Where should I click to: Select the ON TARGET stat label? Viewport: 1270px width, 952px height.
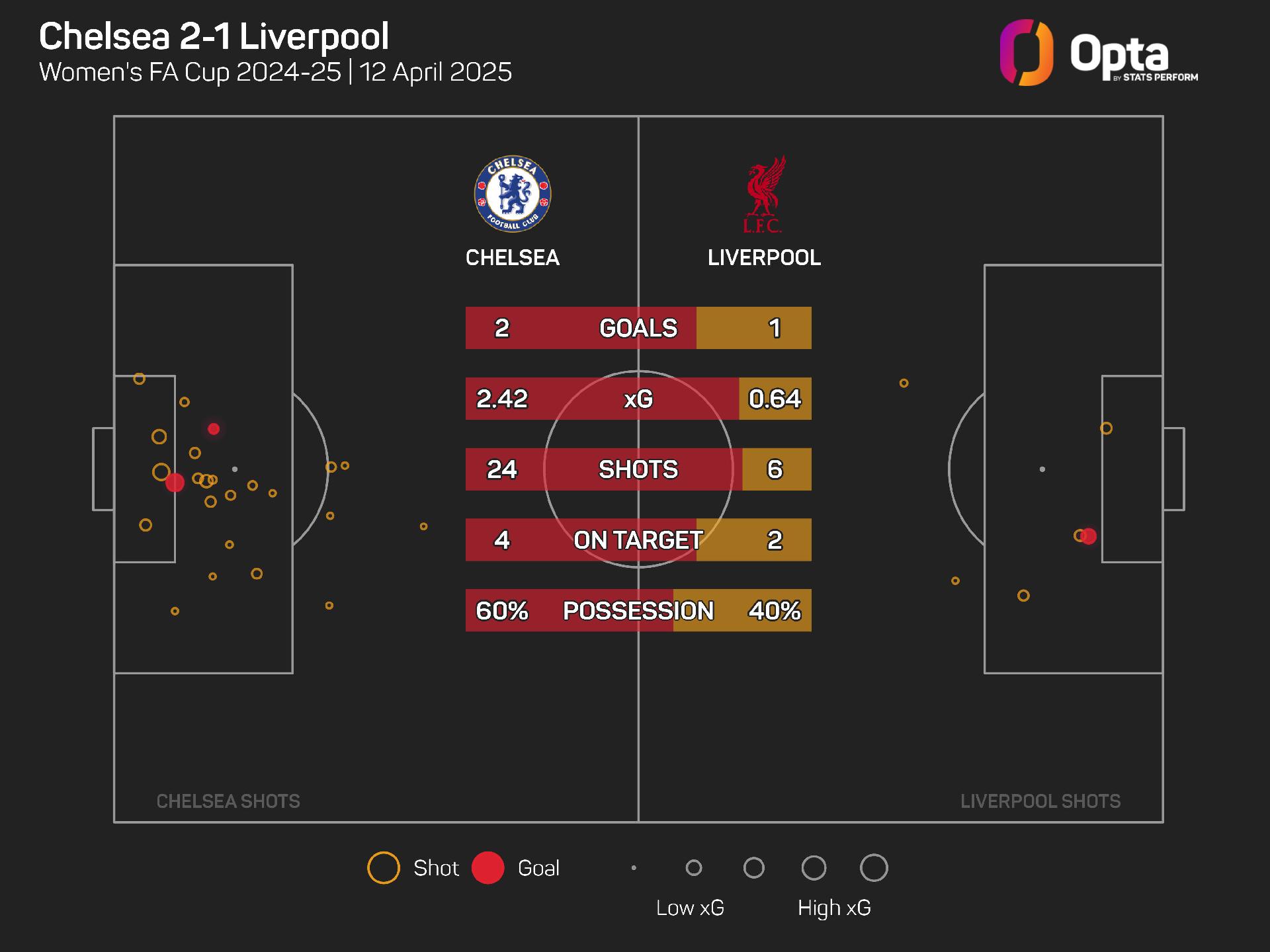[638, 540]
